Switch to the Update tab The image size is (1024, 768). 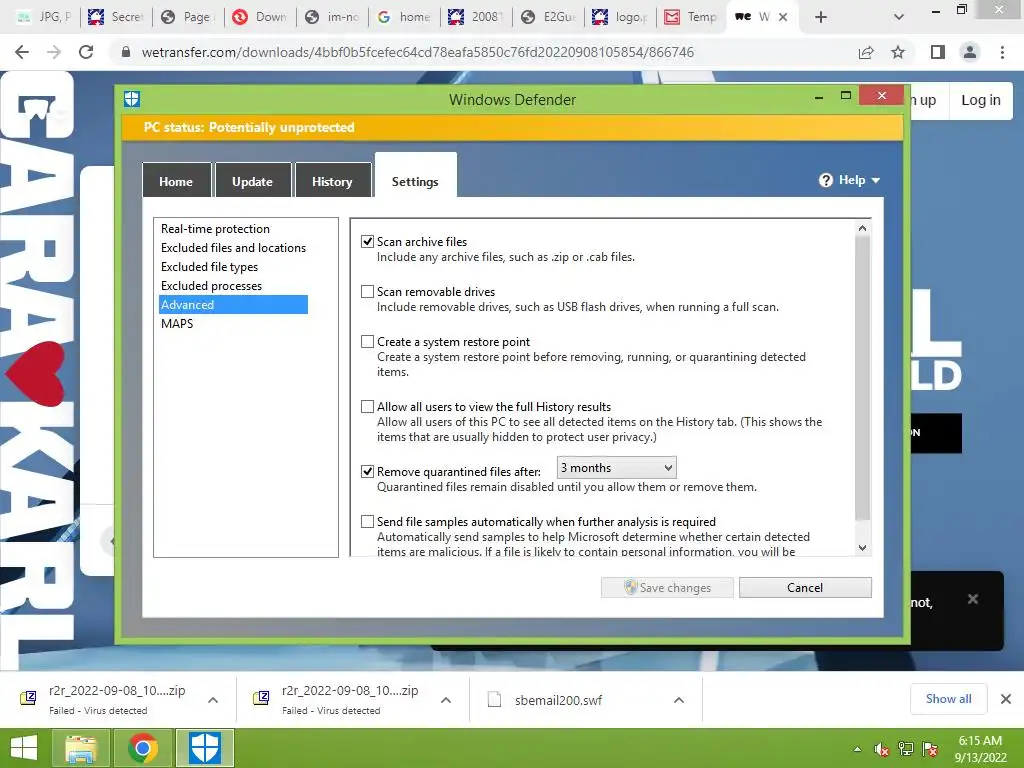pos(253,182)
